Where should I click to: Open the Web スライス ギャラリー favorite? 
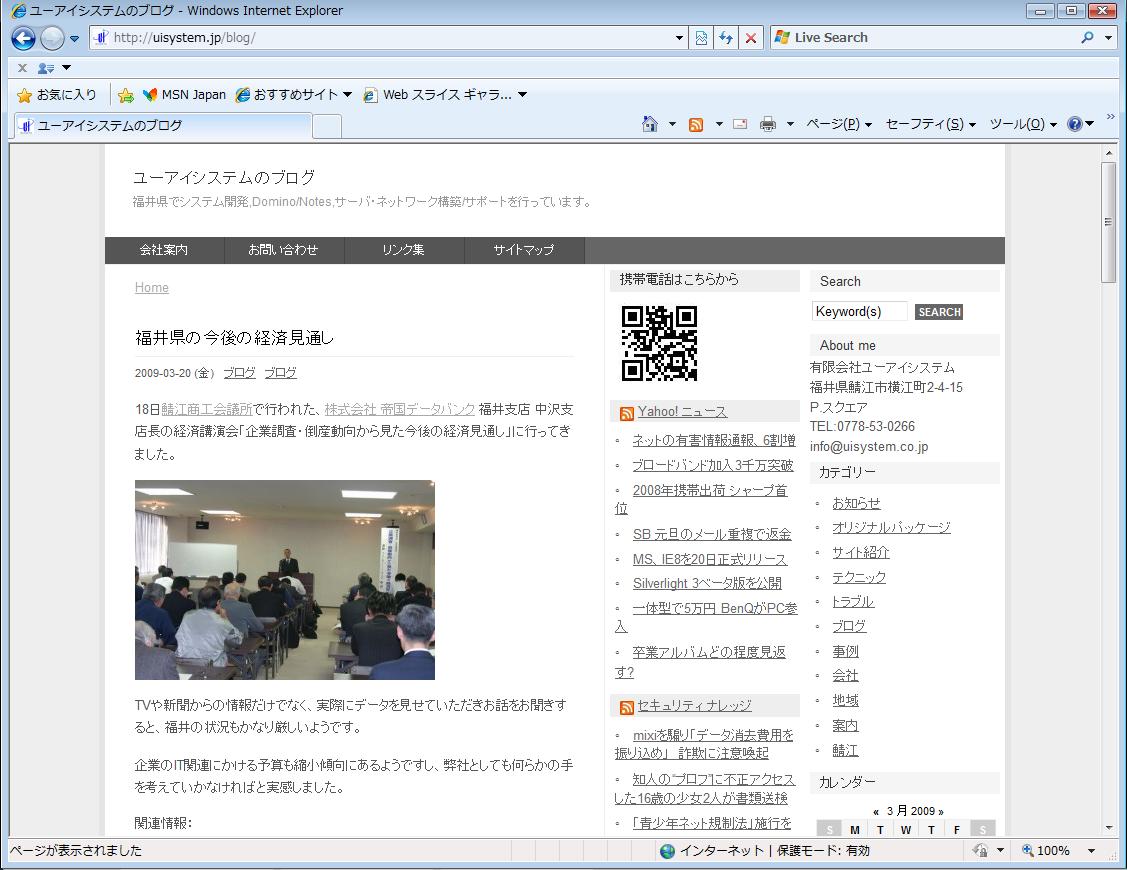[x=446, y=95]
